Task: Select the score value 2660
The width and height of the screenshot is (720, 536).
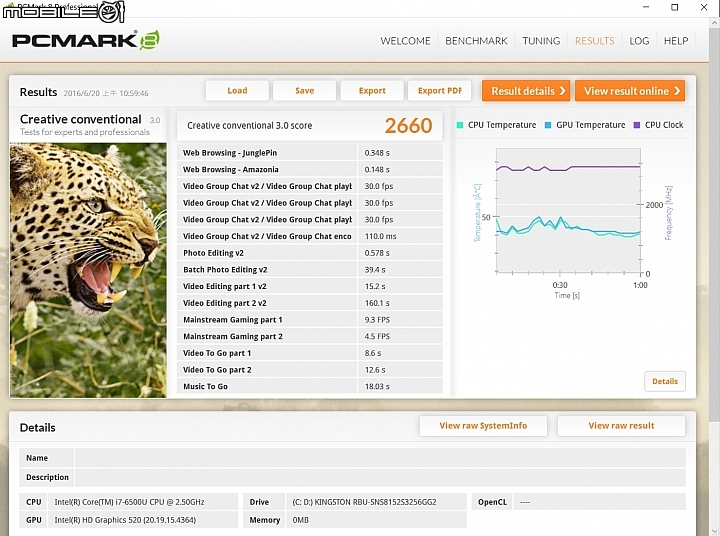Action: click(408, 125)
